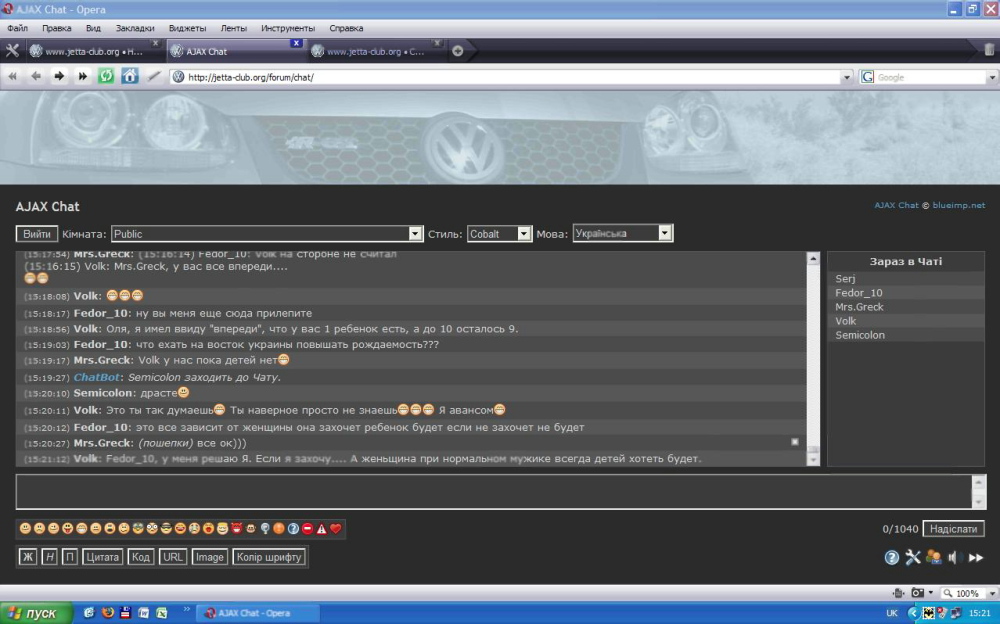Switch to the first jetta-club.org tab

click(90, 51)
